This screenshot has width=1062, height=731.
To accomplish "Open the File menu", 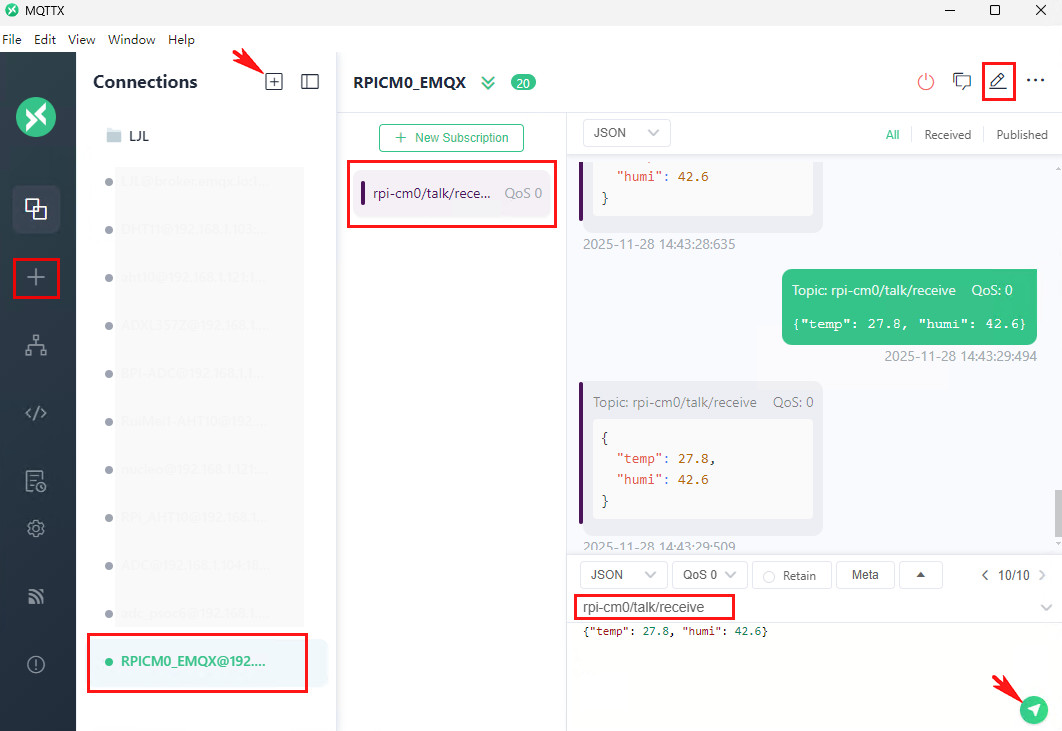I will 12,39.
